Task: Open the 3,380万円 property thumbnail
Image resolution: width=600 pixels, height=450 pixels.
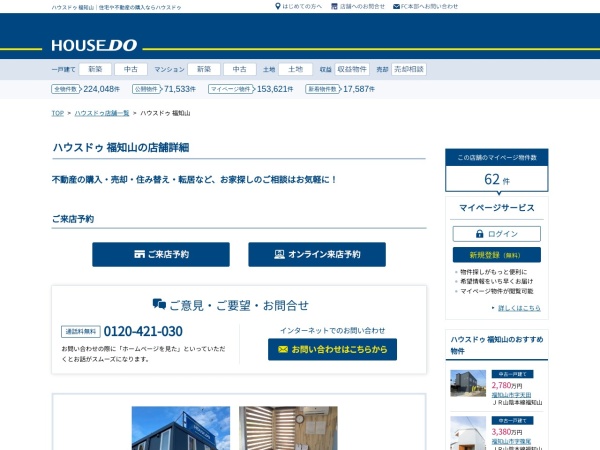Action: point(468,433)
